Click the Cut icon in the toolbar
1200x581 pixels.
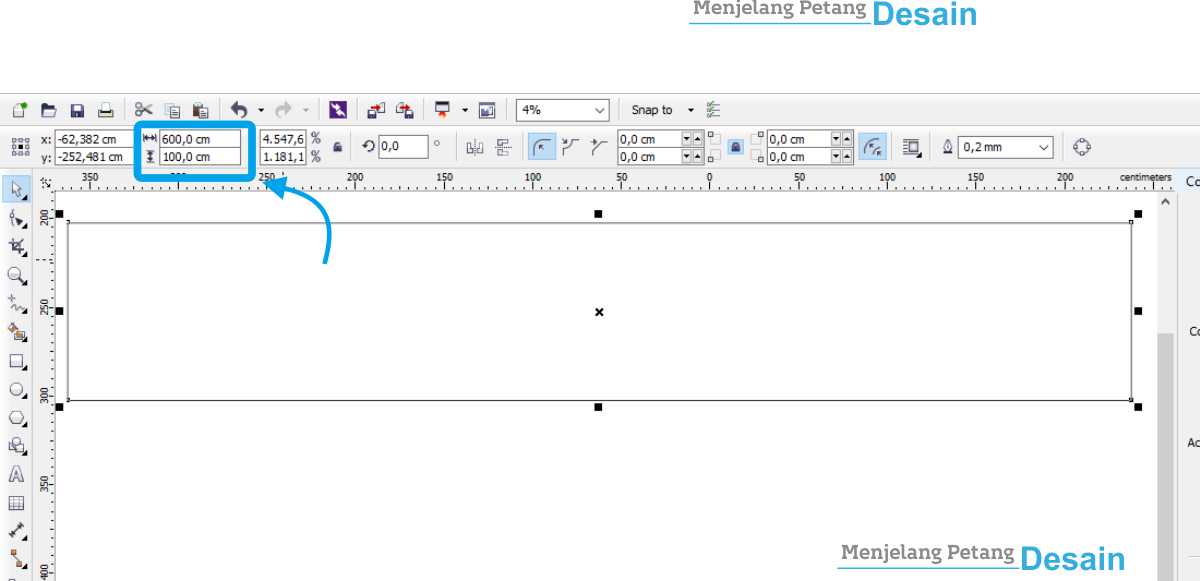pos(144,108)
